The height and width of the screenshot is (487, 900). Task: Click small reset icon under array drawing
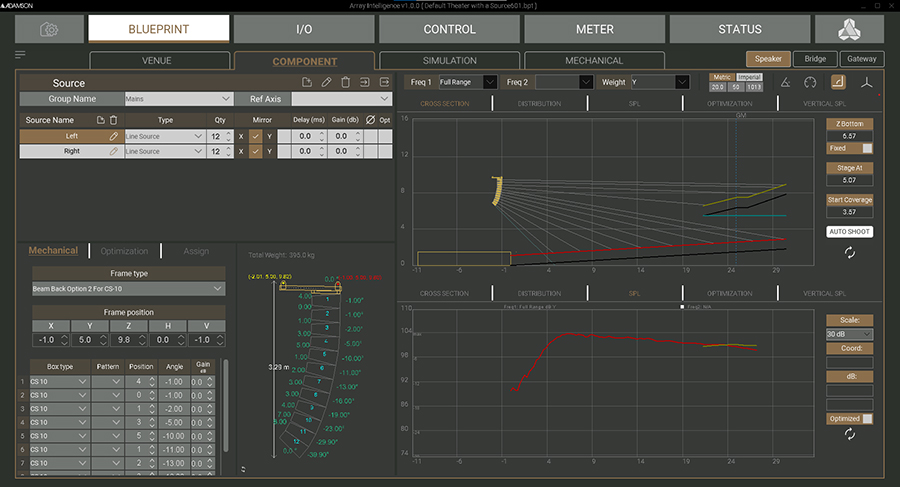[243, 469]
